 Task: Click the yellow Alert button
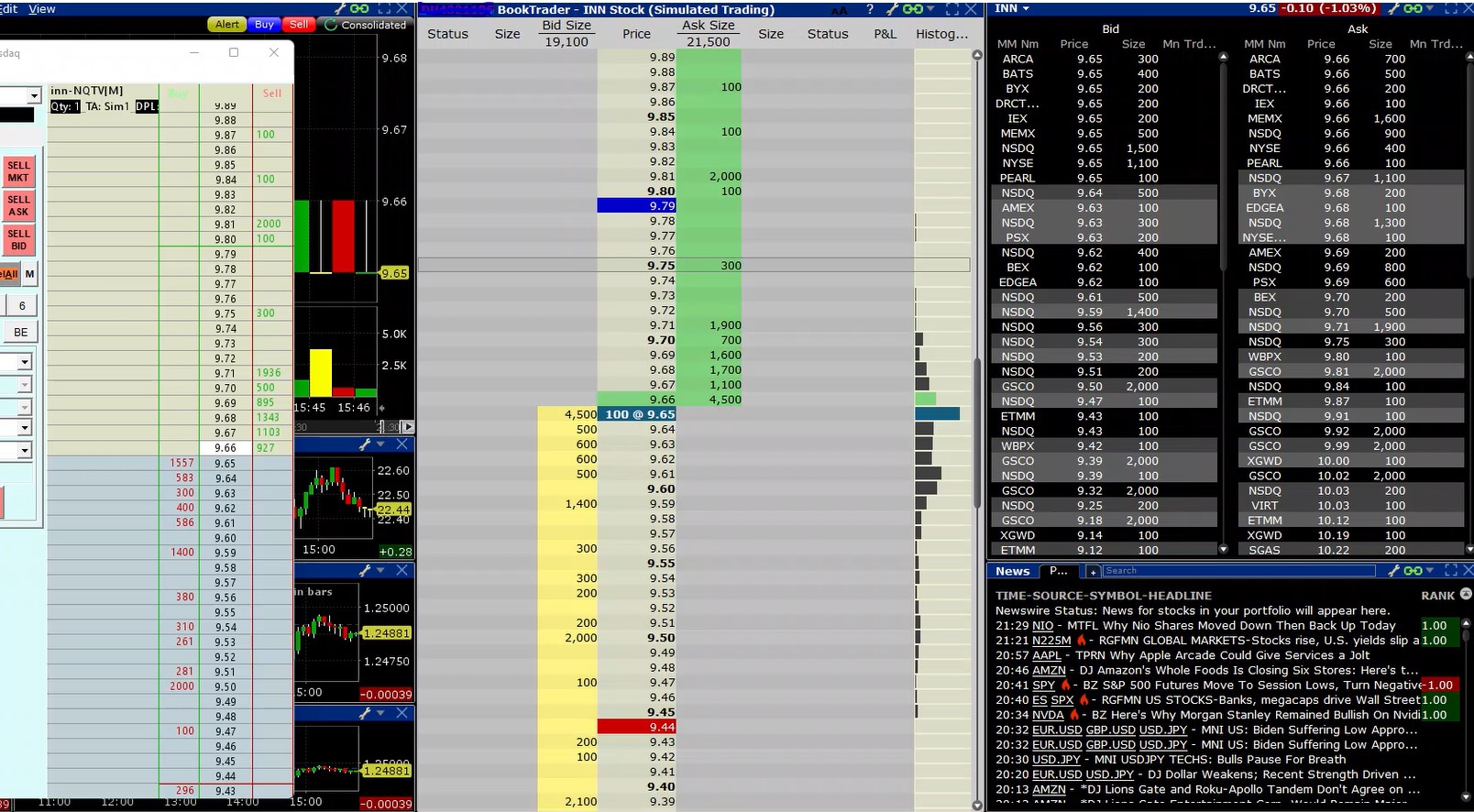(x=227, y=25)
